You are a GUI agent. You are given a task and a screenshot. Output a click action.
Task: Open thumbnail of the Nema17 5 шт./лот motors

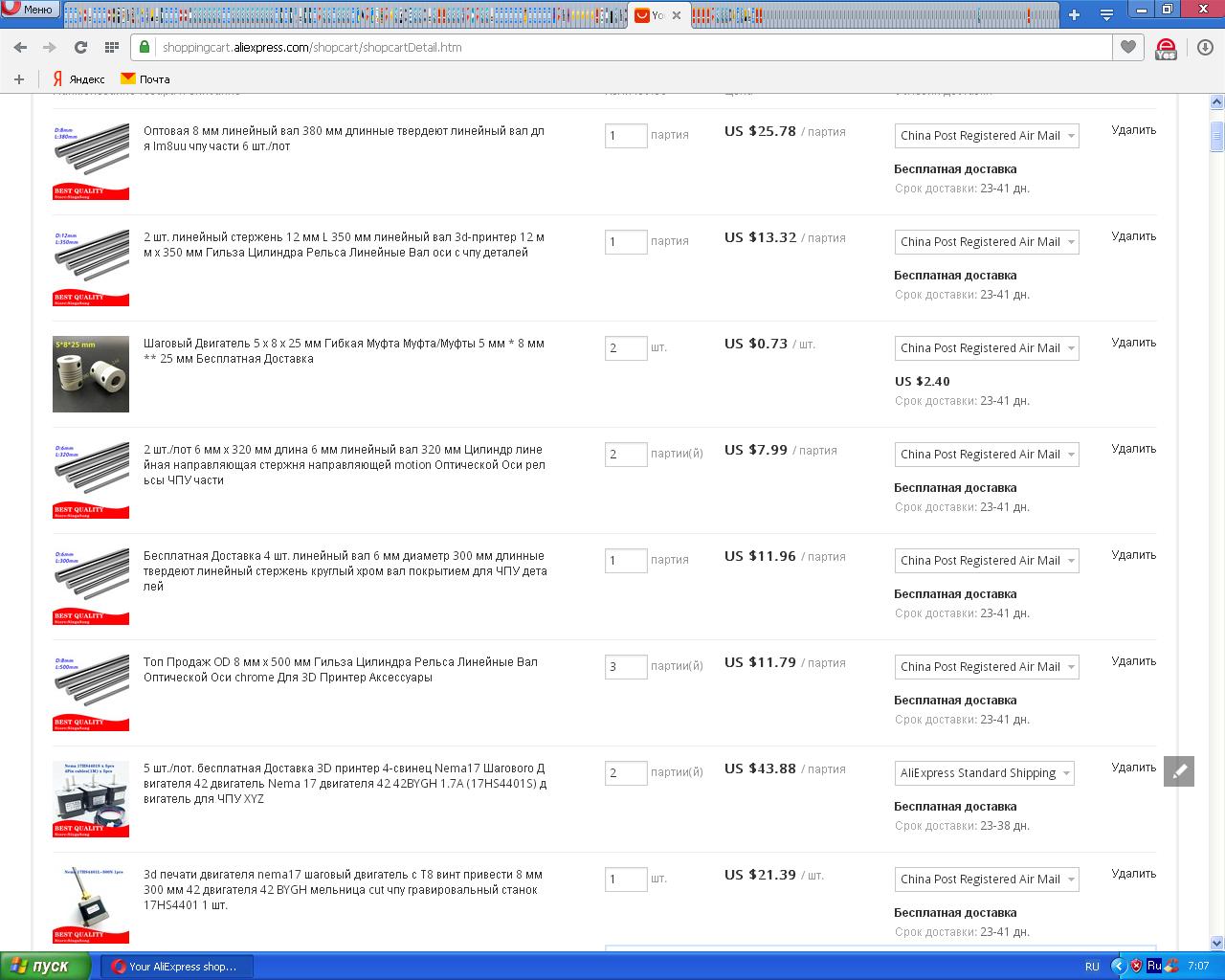pyautogui.click(x=91, y=799)
